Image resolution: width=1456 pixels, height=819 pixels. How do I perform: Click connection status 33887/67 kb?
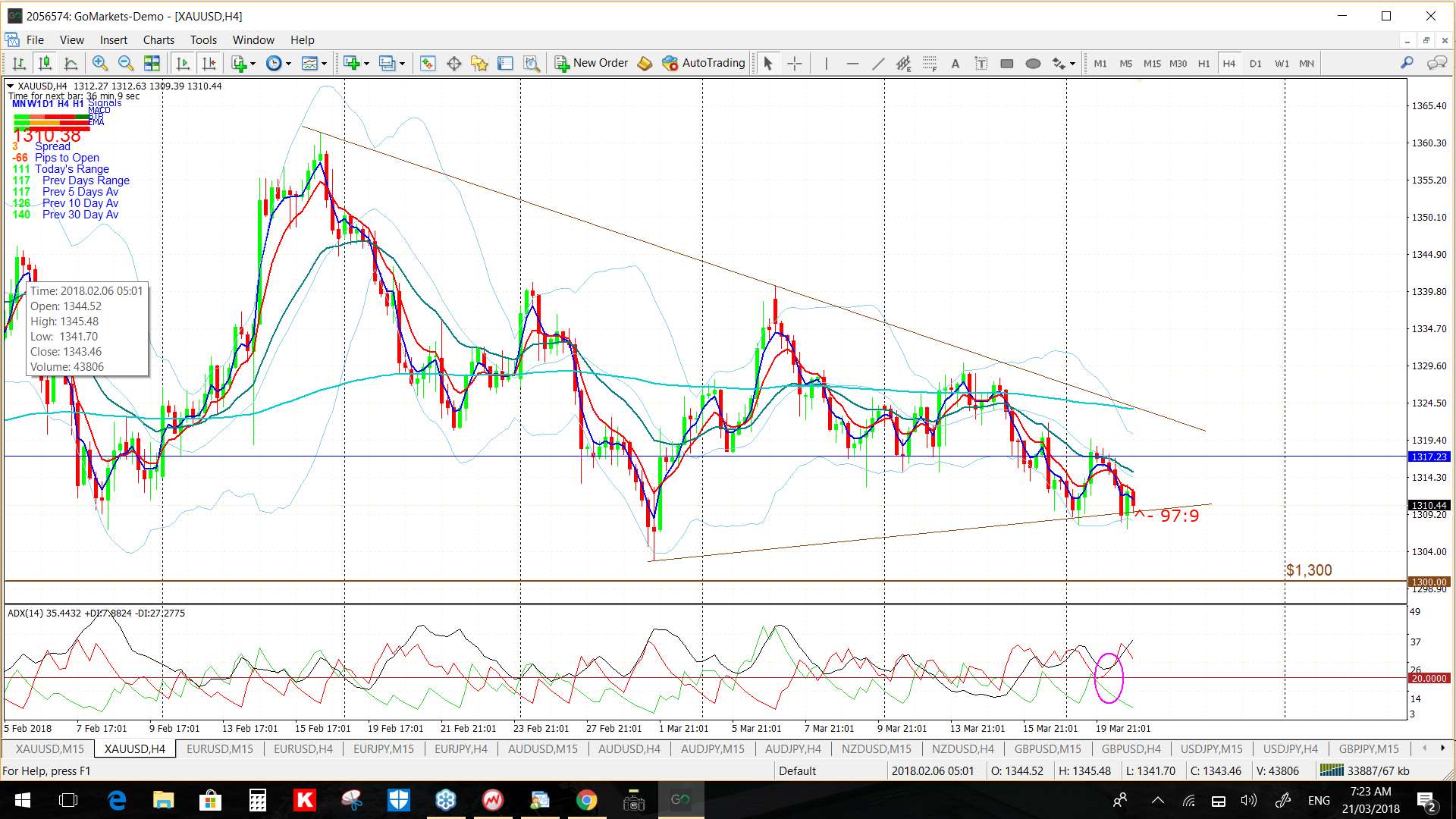[x=1365, y=771]
